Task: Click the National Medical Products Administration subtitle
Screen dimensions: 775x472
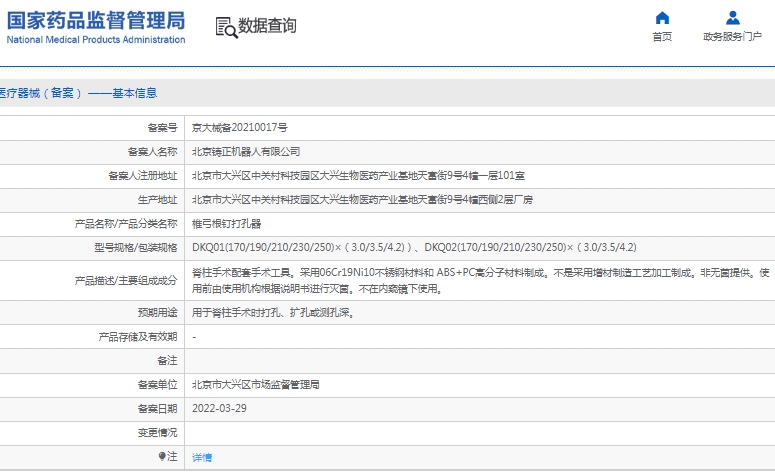Action: (x=96, y=40)
